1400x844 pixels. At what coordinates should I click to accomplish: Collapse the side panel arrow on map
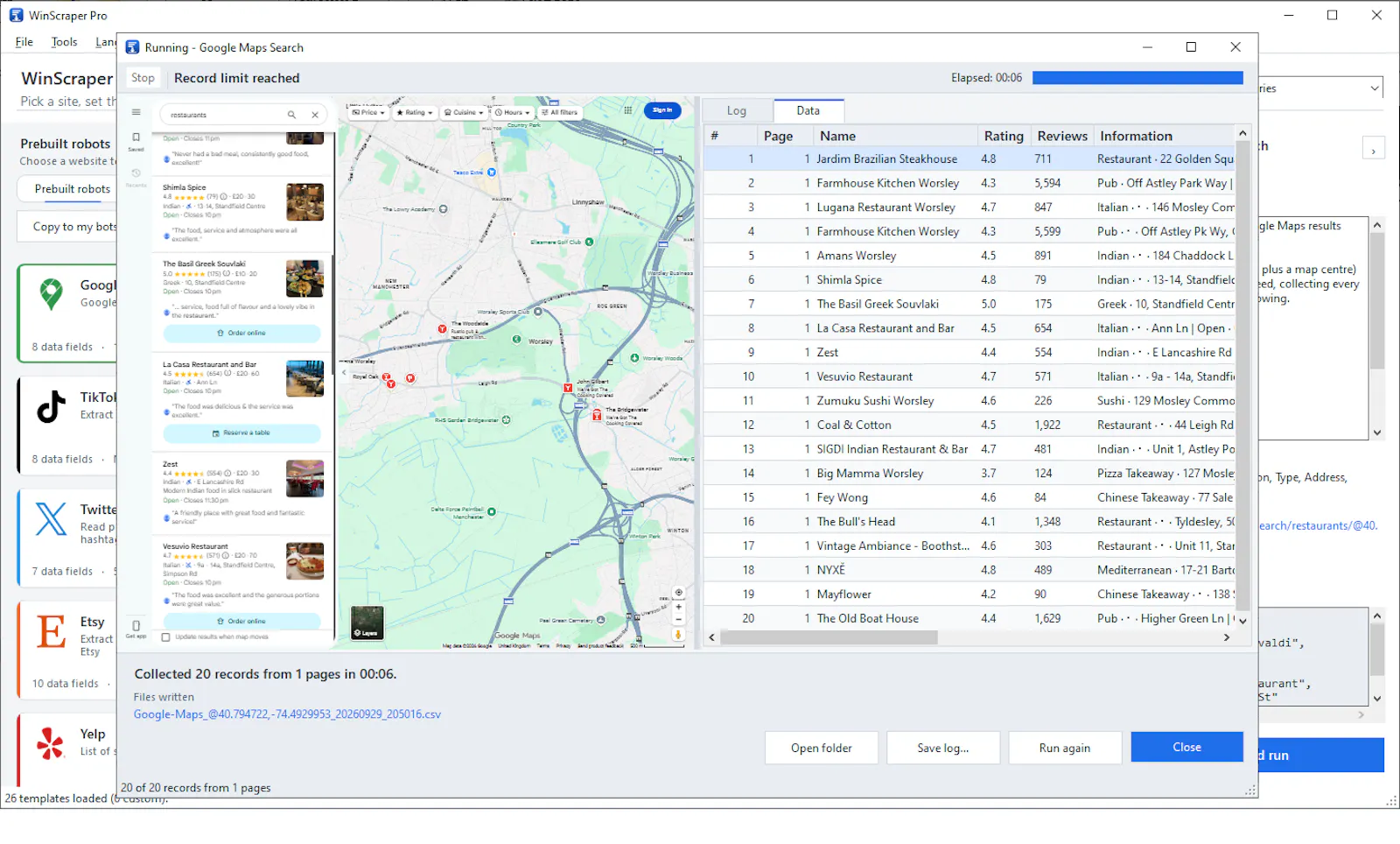click(x=344, y=373)
